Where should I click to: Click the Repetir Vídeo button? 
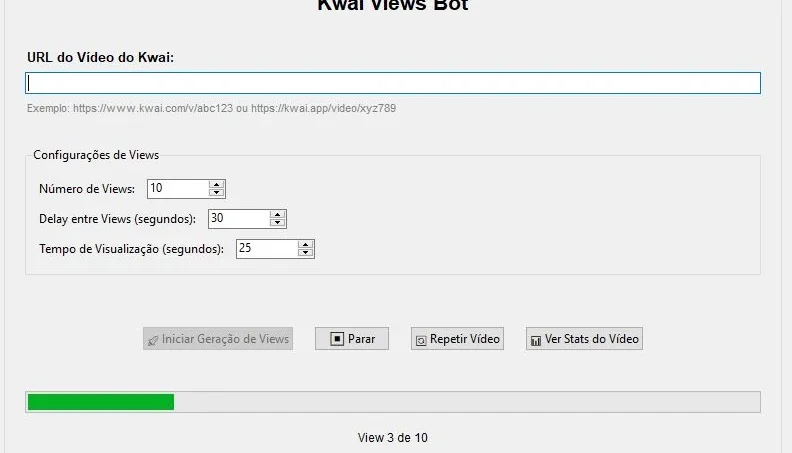[458, 339]
